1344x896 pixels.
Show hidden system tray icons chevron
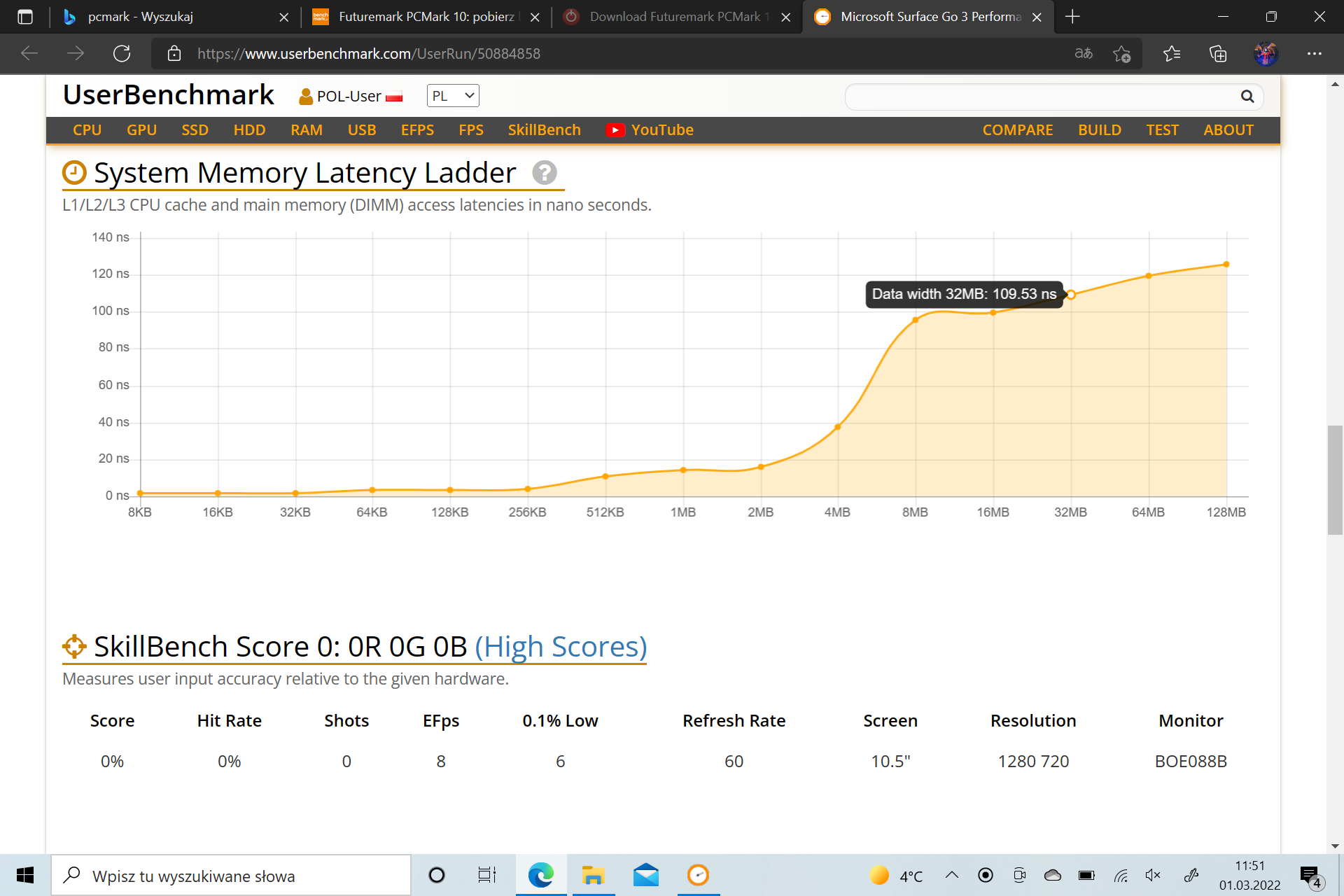(951, 875)
